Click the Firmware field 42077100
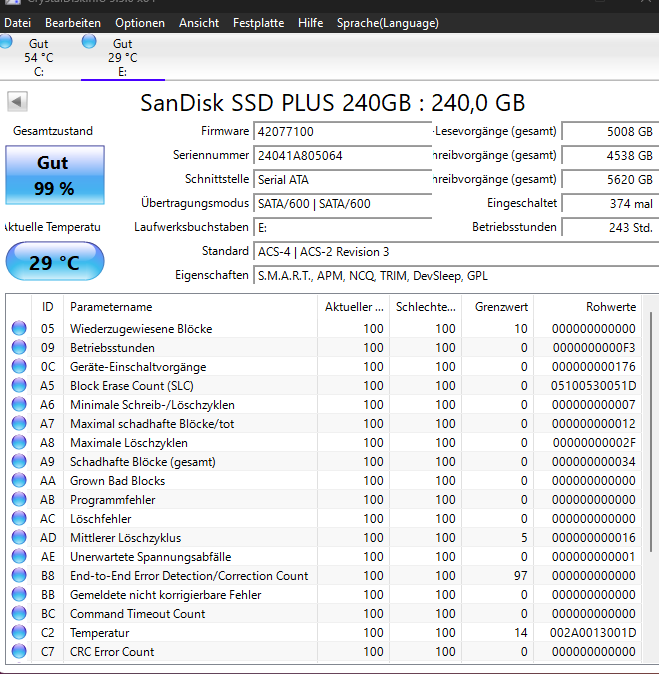Image resolution: width=659 pixels, height=674 pixels. click(x=343, y=132)
